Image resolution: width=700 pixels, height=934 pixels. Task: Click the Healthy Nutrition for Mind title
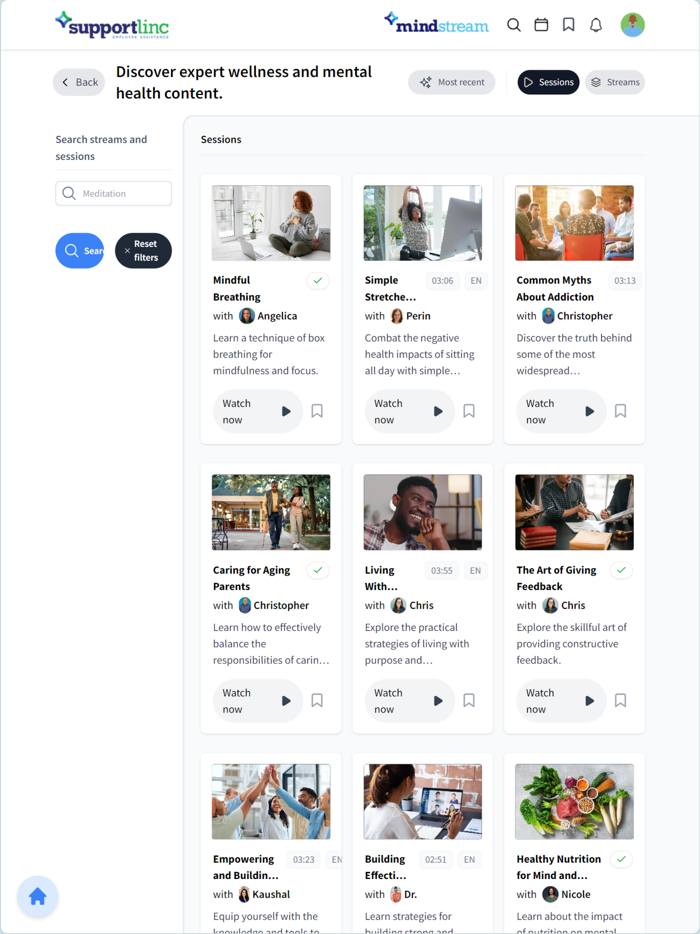[x=559, y=867]
